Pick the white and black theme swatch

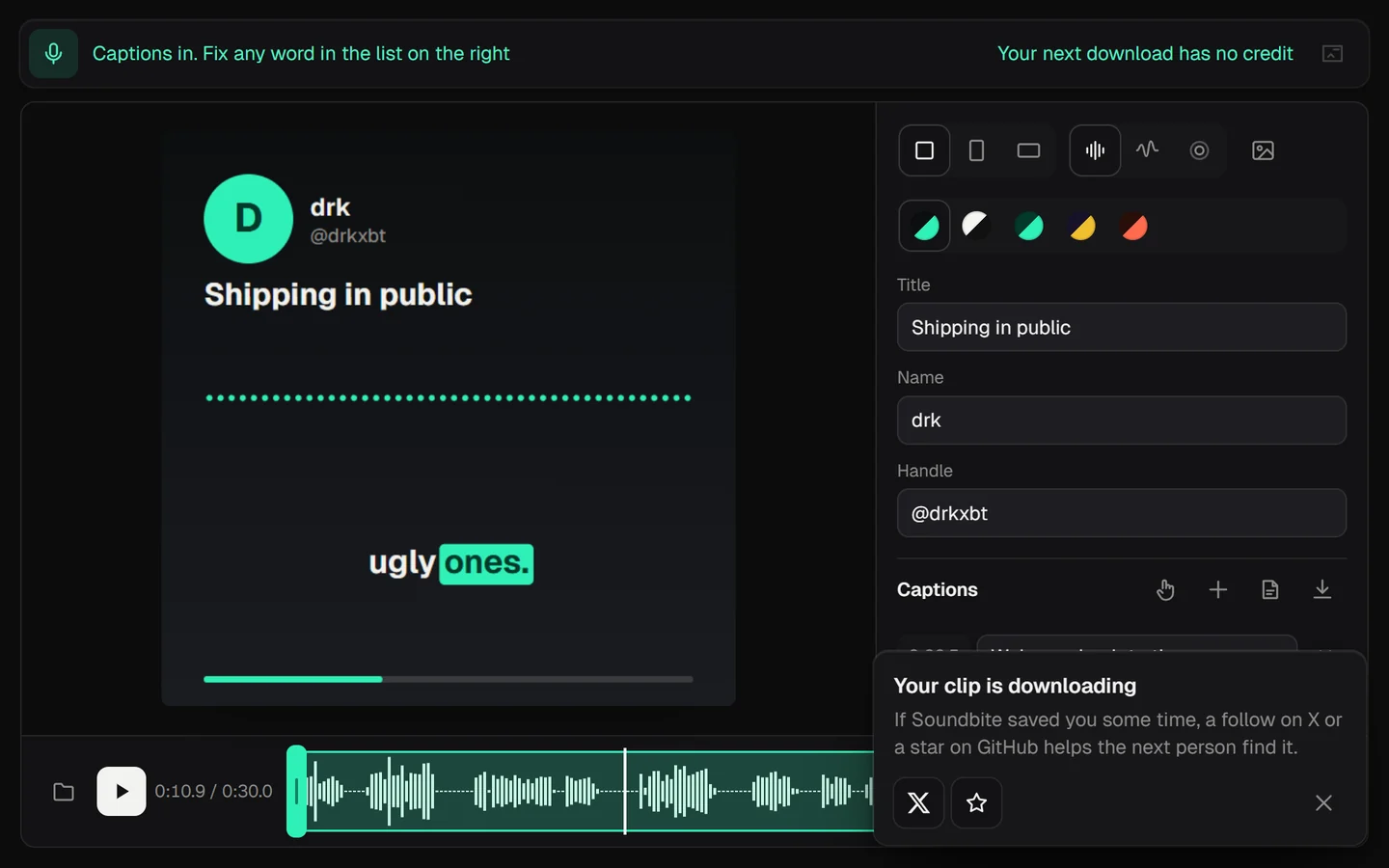[x=976, y=226]
